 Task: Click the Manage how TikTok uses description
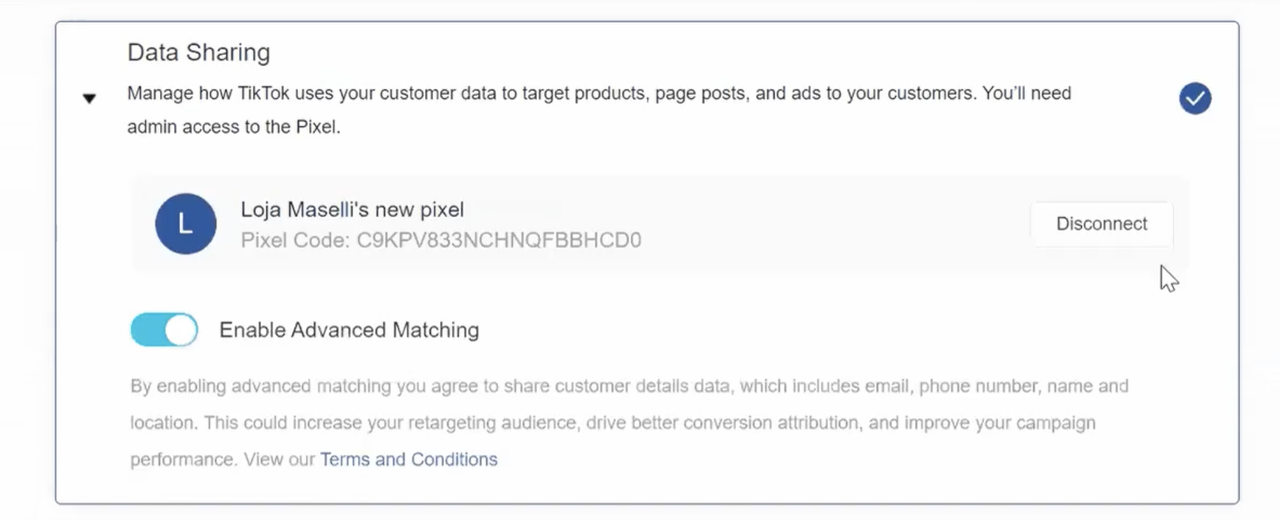tap(599, 110)
